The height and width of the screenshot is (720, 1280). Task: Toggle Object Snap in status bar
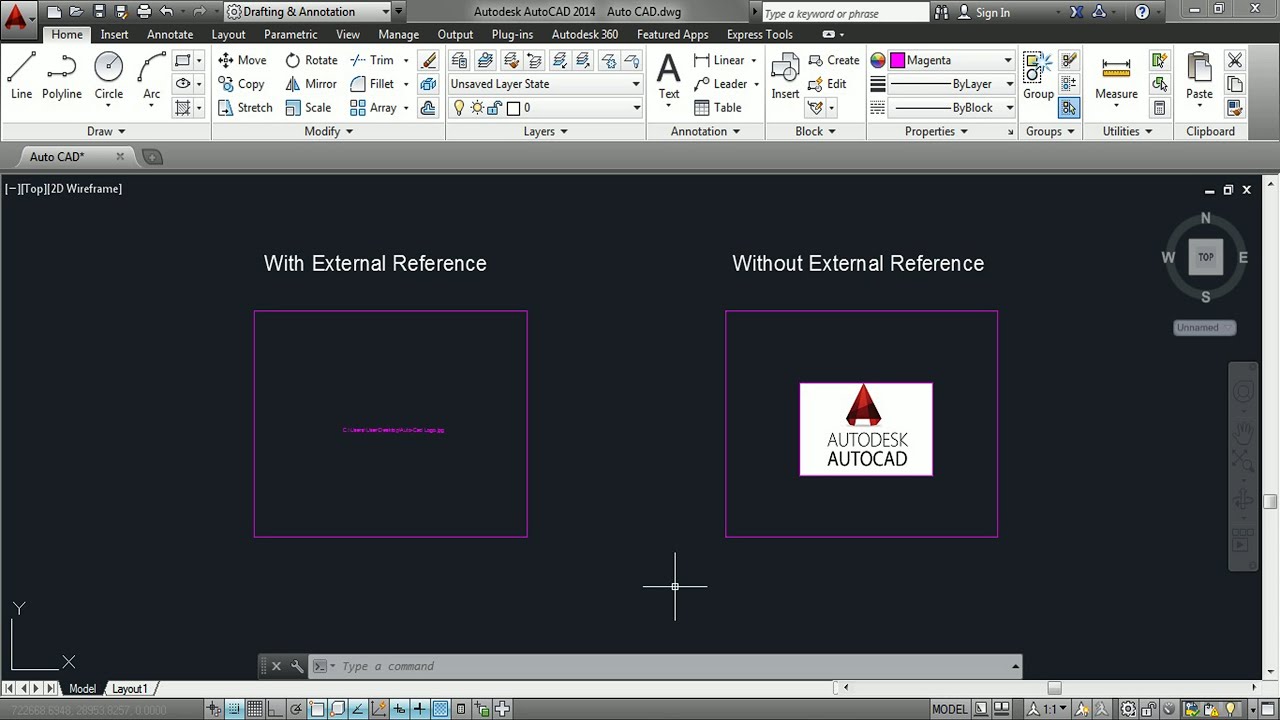coord(317,709)
